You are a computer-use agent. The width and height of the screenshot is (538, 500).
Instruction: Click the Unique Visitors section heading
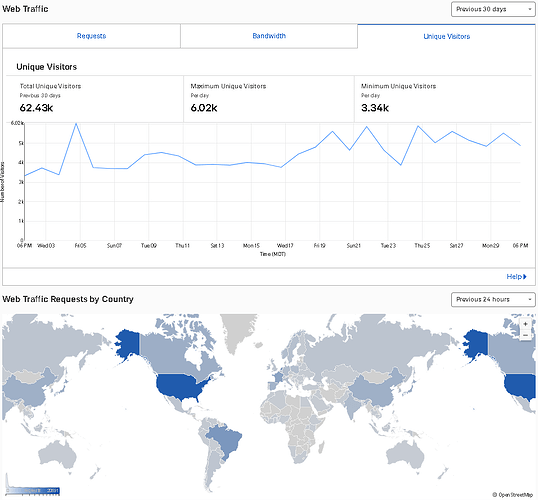(47, 67)
